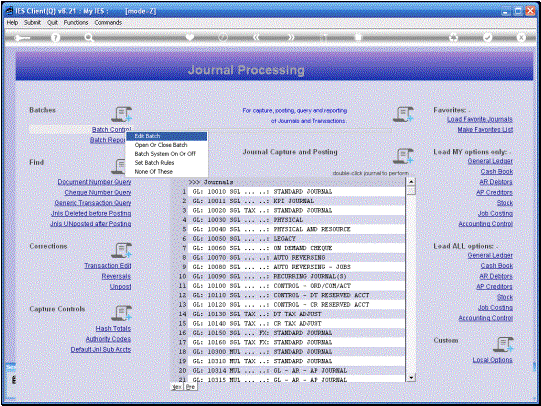Load MY options Cash Book link
Image resolution: width=541 pixels, height=406 pixels.
[x=496, y=171]
